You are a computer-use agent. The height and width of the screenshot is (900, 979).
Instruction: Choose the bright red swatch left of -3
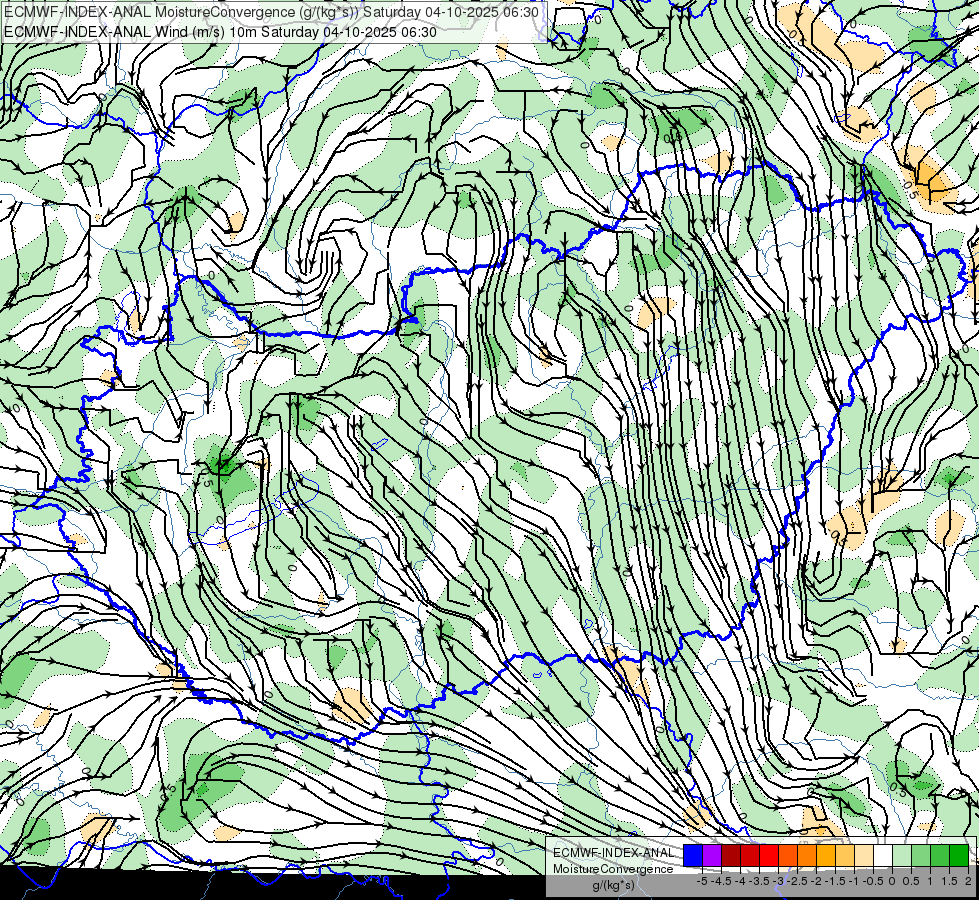point(769,855)
